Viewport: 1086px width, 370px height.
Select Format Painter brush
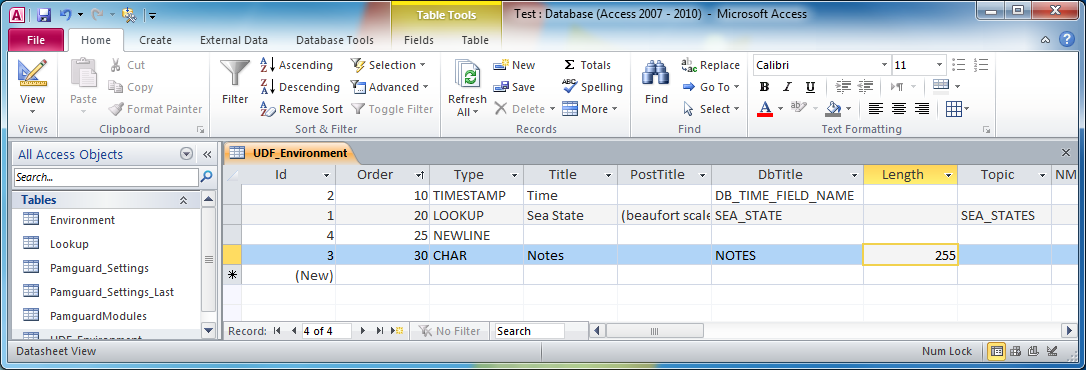155,109
